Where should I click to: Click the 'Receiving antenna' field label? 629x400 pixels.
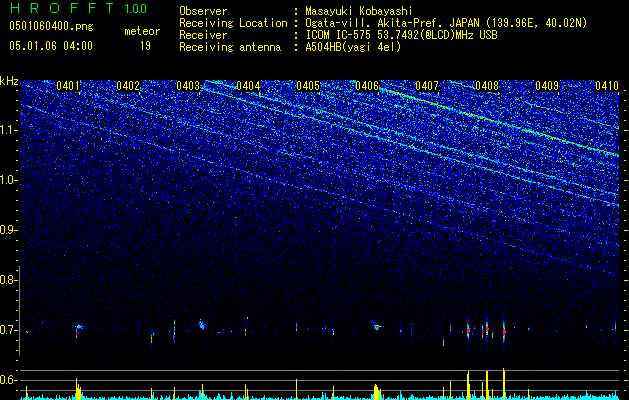coord(230,47)
